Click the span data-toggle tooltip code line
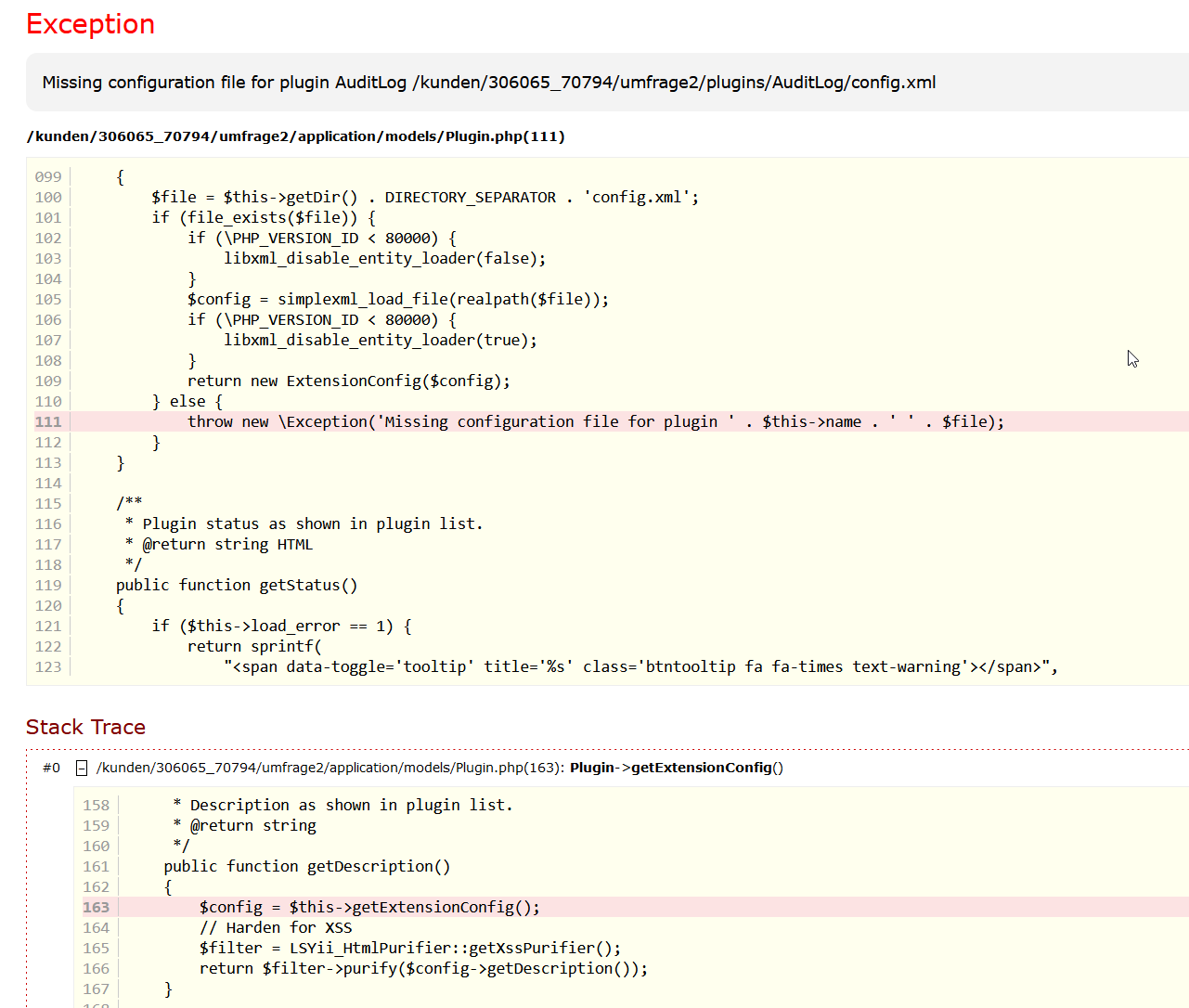1189x1008 pixels. pyautogui.click(x=640, y=666)
